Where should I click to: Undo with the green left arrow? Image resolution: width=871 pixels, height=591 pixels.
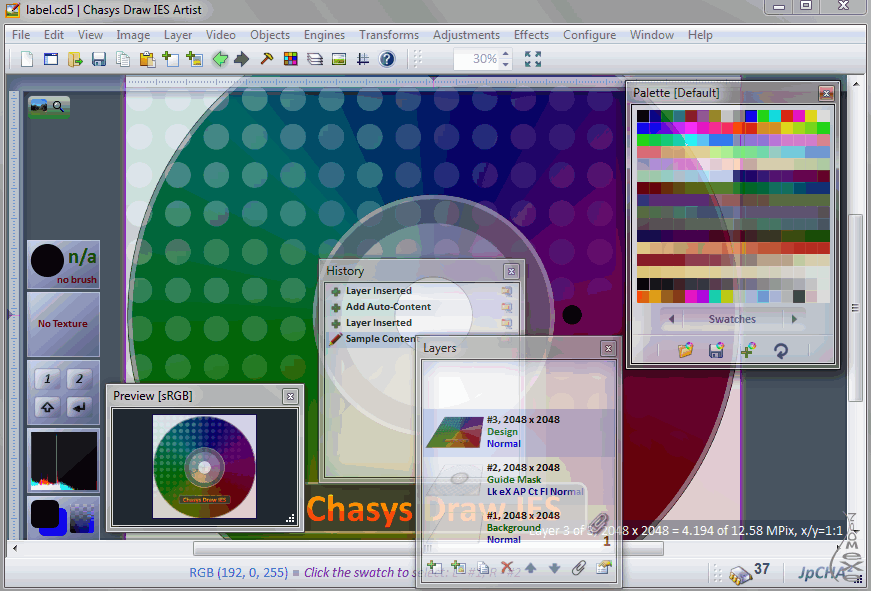pos(220,59)
